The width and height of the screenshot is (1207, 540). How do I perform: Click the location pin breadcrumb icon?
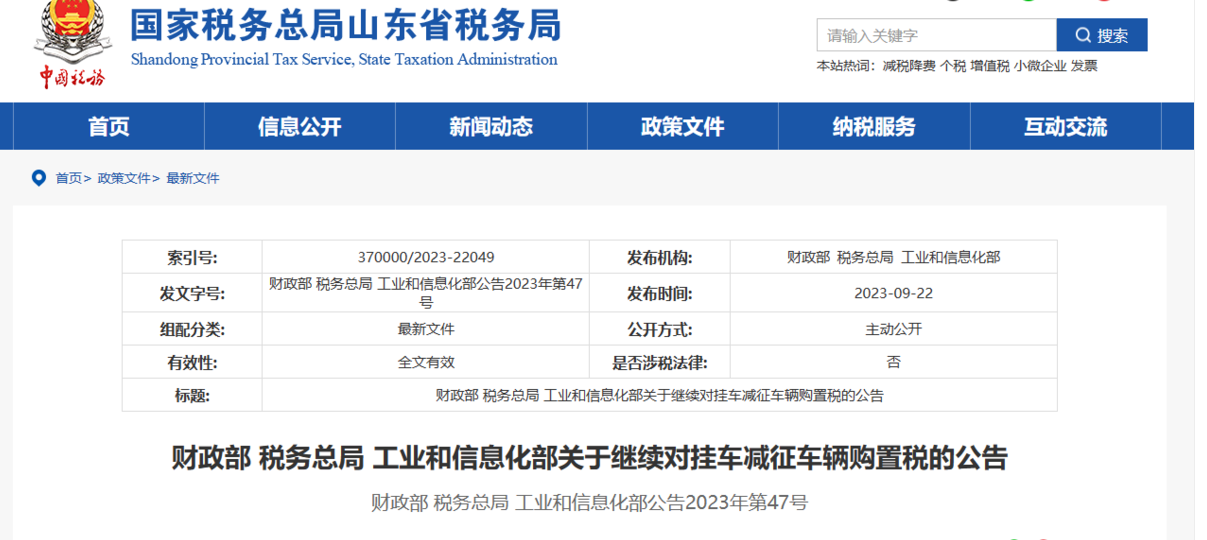(x=39, y=178)
